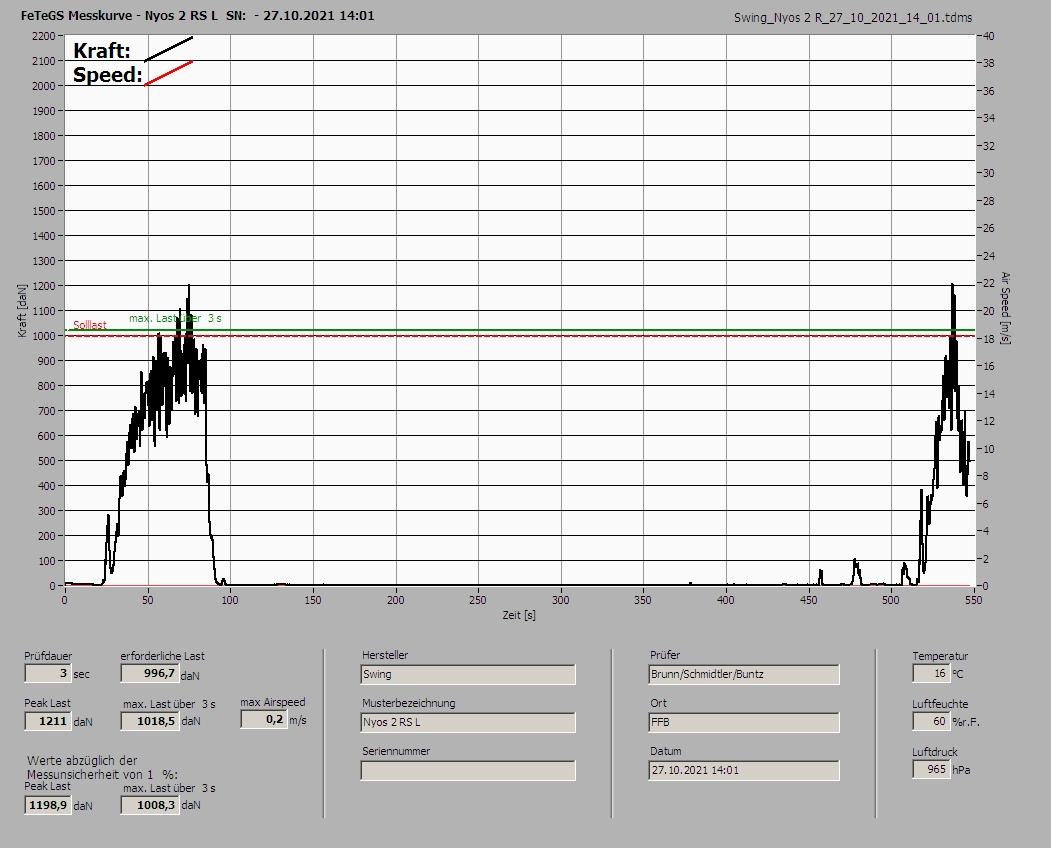Select the Prüfdauer field showing 3
The width and height of the screenshot is (1051, 848).
(47, 674)
